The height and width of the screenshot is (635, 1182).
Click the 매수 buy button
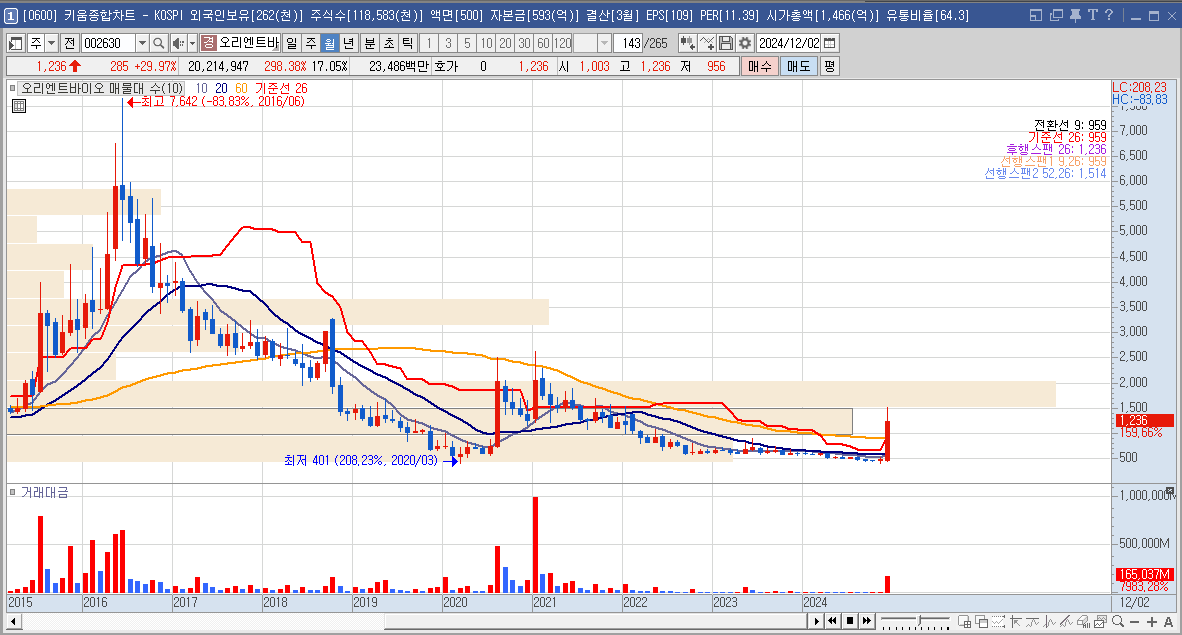click(x=760, y=66)
